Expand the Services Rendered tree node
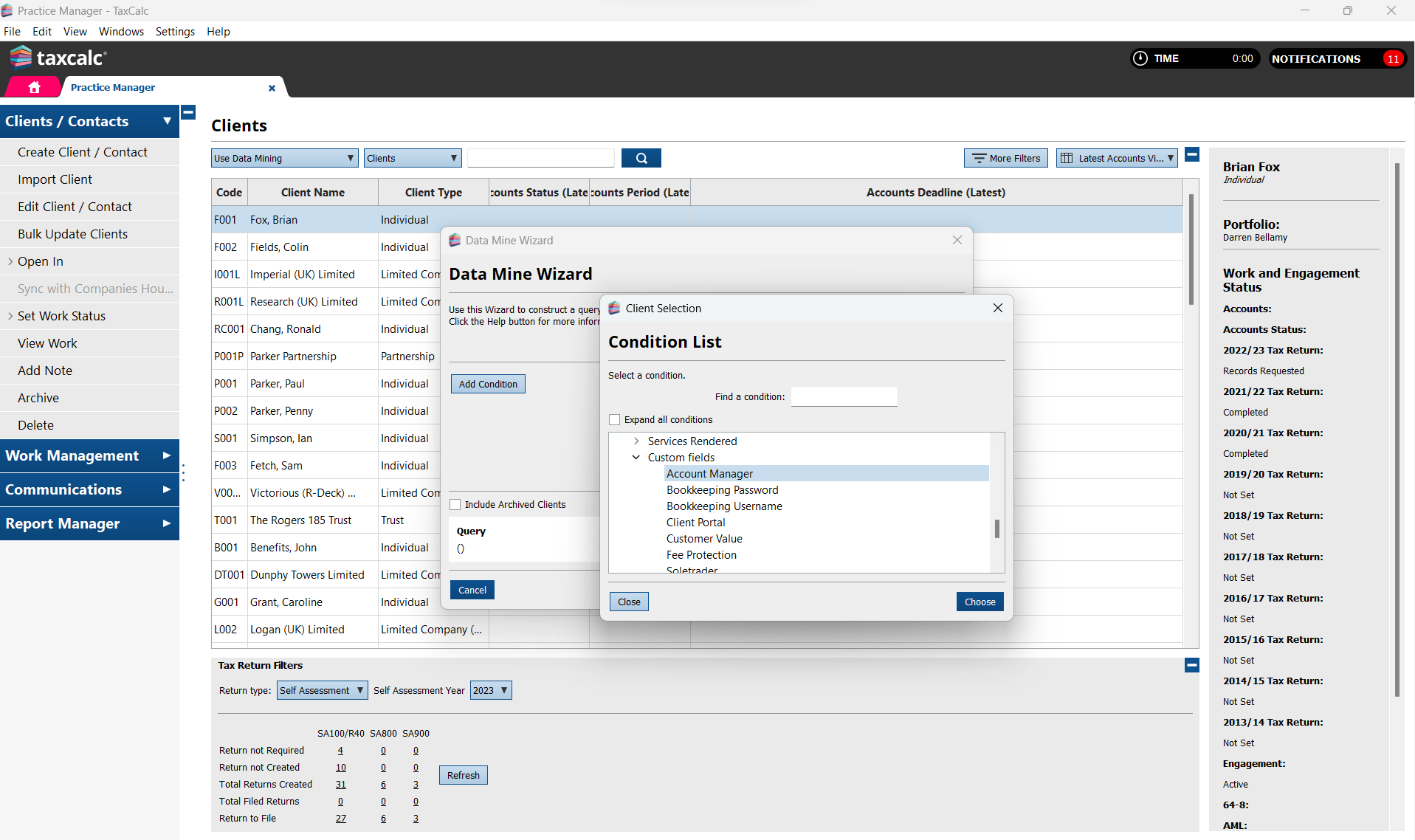1415x840 pixels. click(636, 441)
